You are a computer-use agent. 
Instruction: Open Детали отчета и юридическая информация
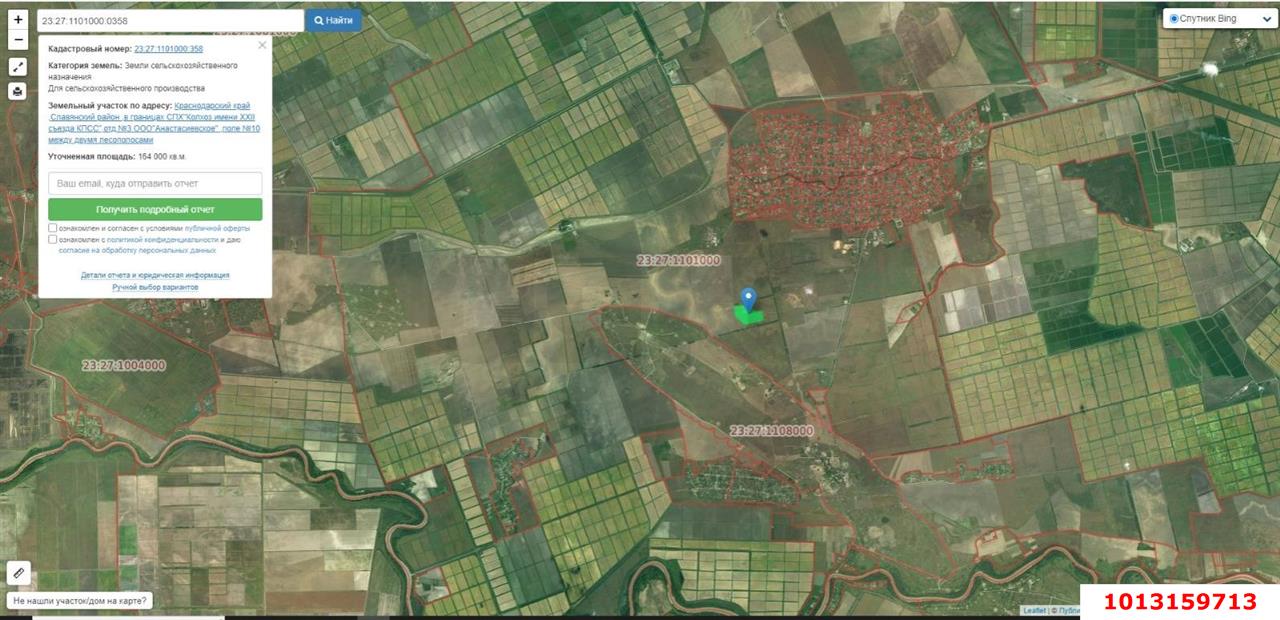[155, 275]
